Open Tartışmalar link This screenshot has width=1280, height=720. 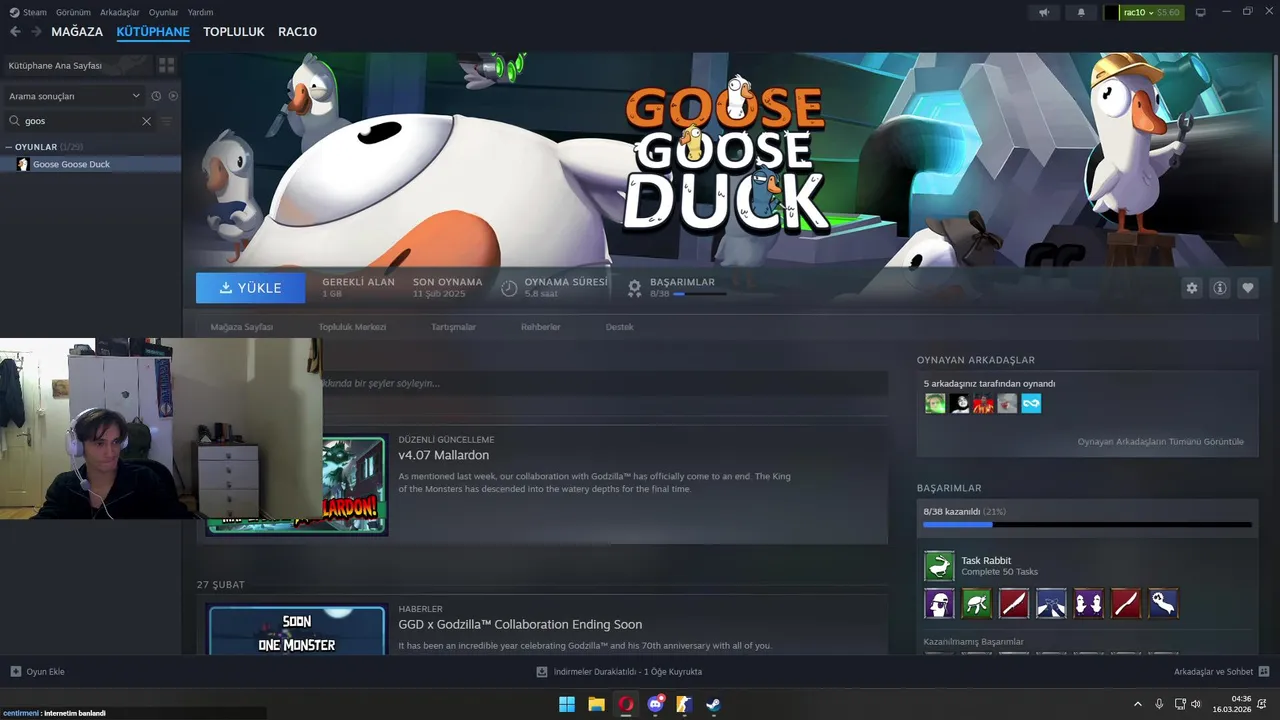[x=453, y=327]
